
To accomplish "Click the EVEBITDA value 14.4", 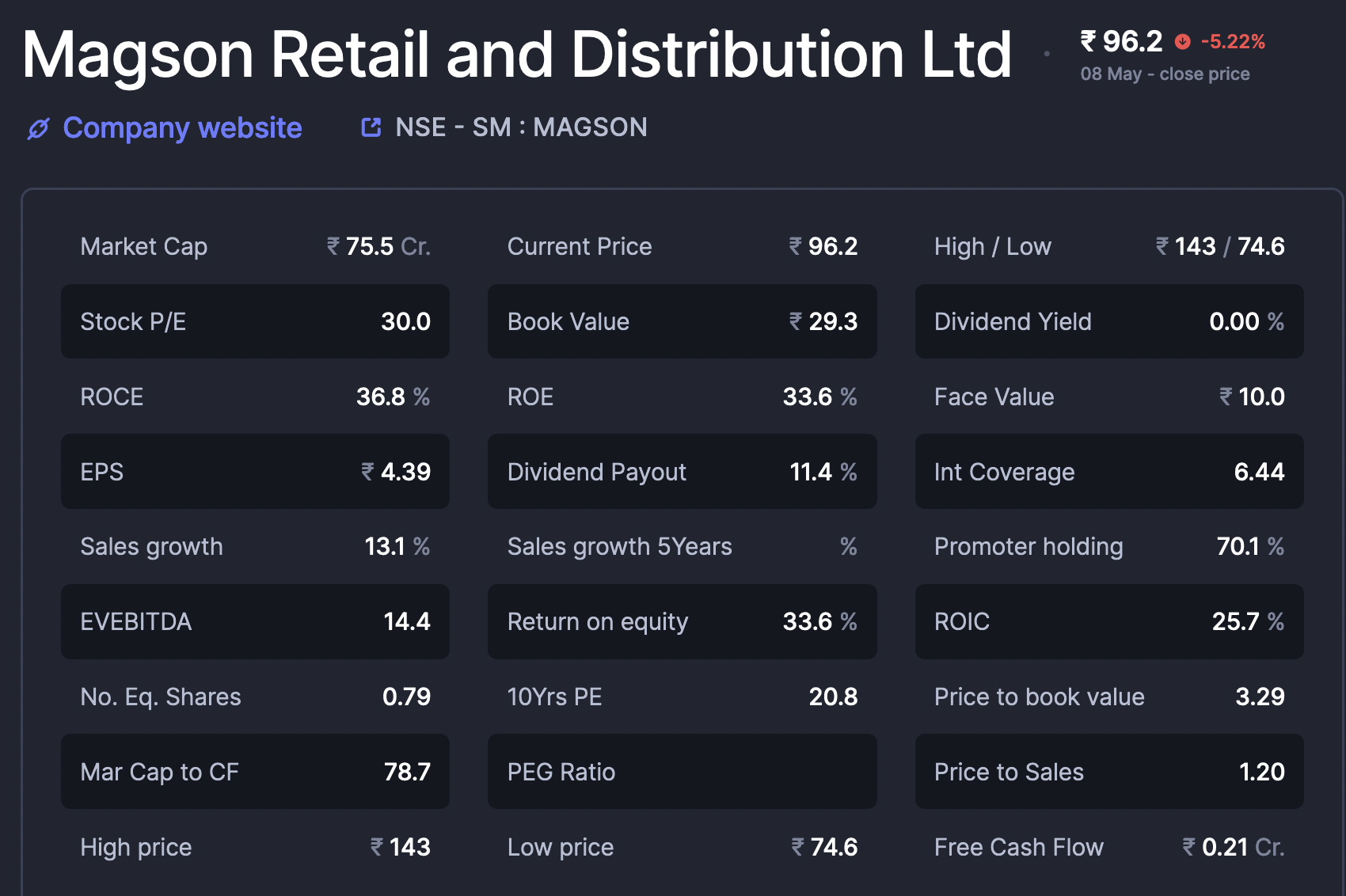I will (407, 621).
